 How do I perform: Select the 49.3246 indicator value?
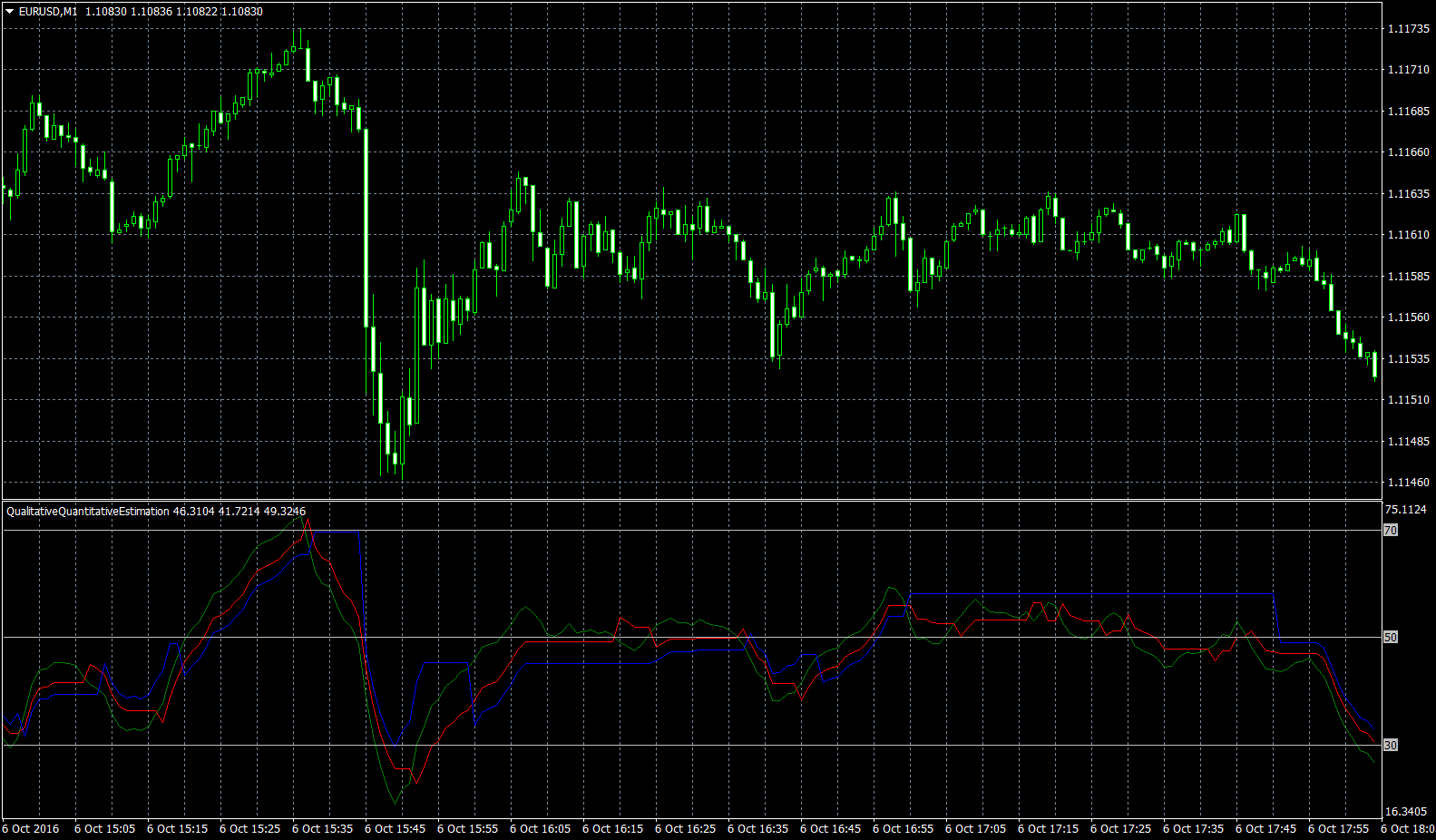(x=285, y=512)
